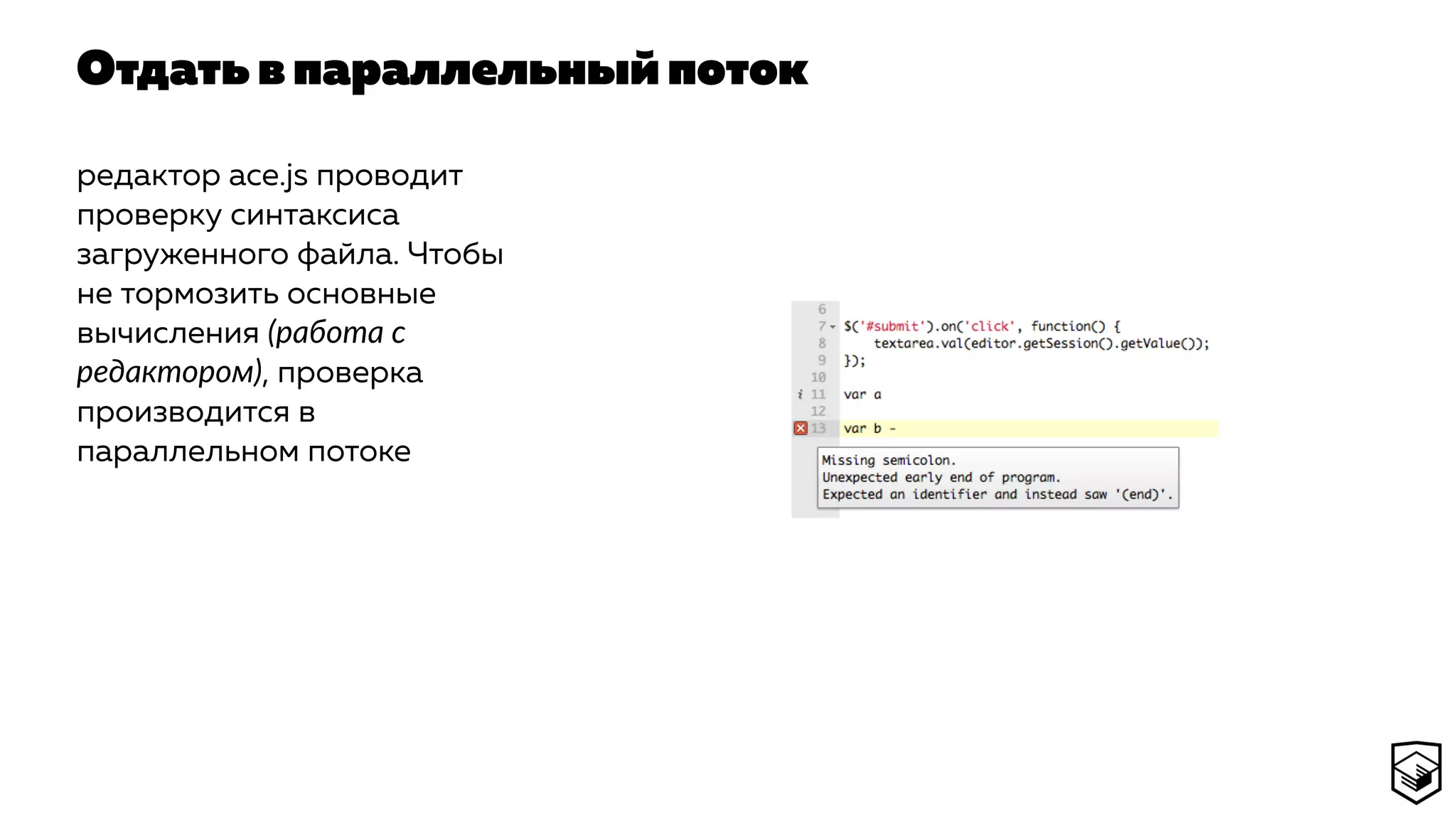Click the italic text 'работа с редактором'
This screenshot has width=1456, height=819.
tap(241, 353)
